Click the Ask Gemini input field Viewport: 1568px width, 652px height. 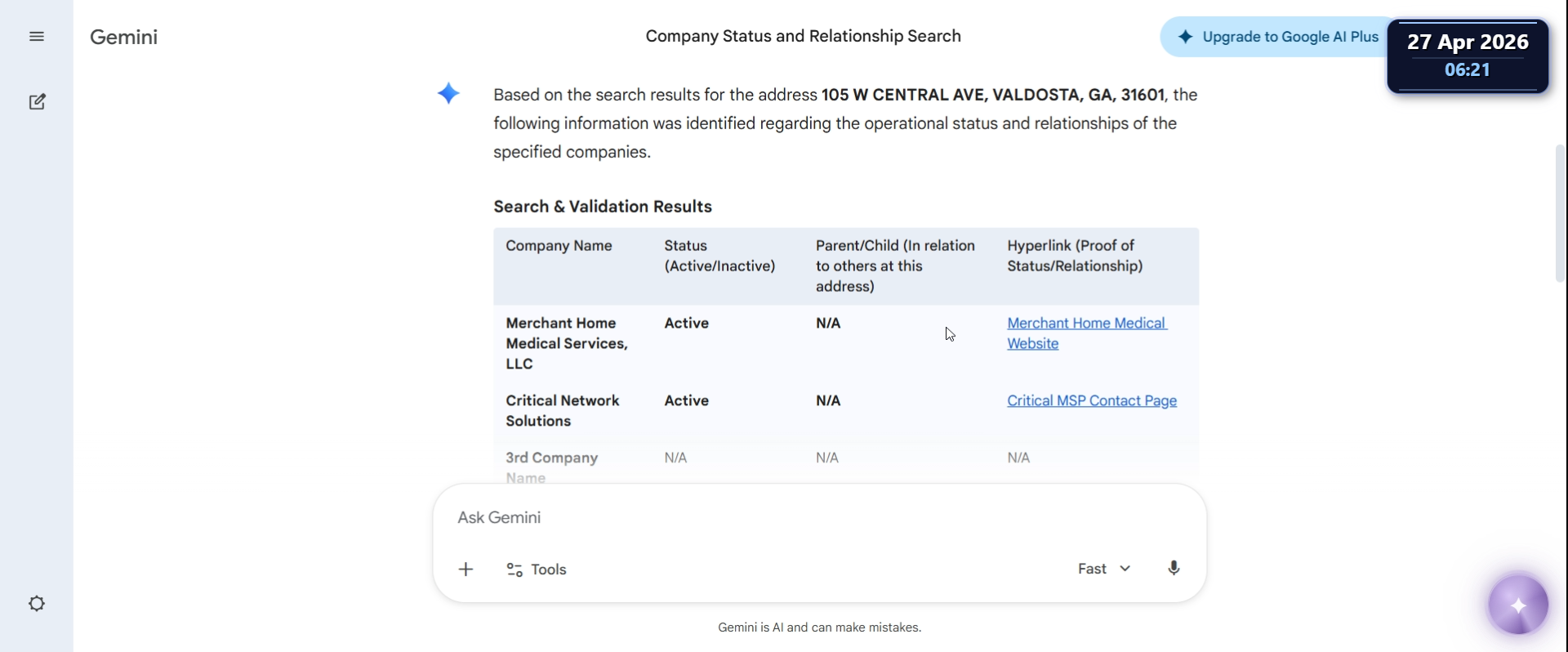(x=819, y=518)
